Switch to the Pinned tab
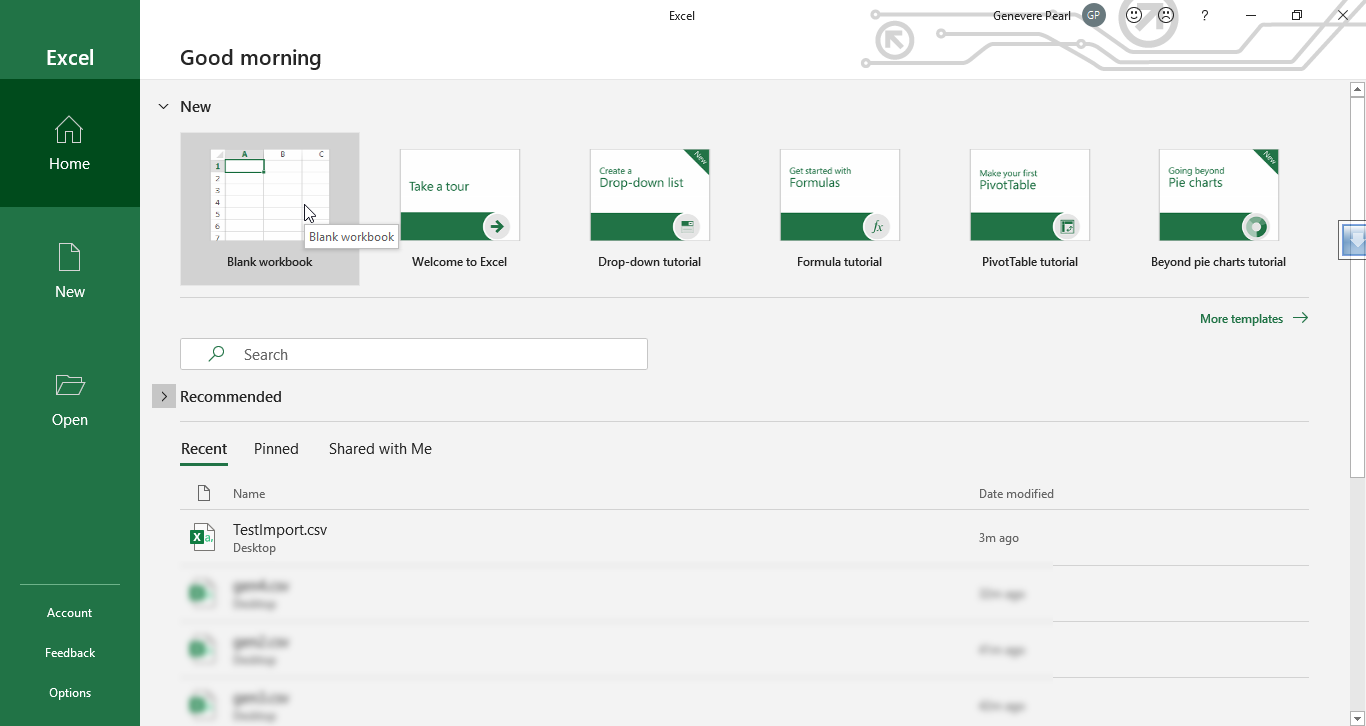Viewport: 1366px width, 726px height. click(x=276, y=449)
